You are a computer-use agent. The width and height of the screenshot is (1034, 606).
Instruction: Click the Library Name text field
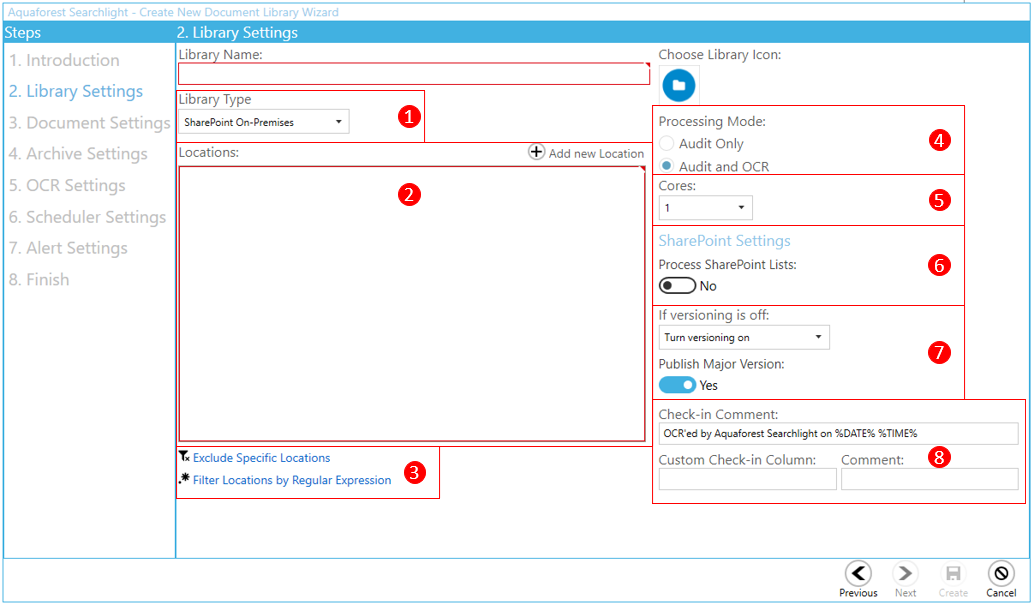pyautogui.click(x=413, y=74)
